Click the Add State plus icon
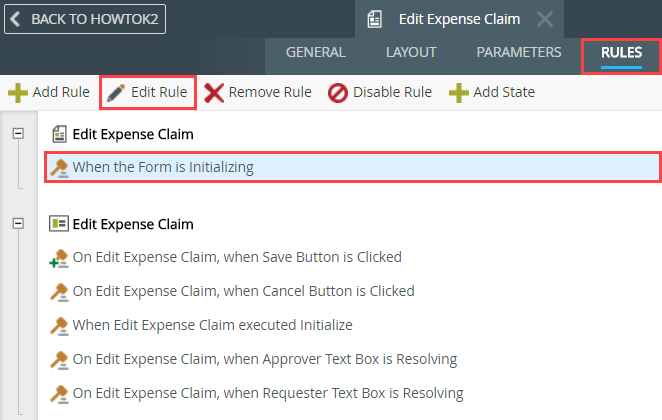 tap(458, 93)
